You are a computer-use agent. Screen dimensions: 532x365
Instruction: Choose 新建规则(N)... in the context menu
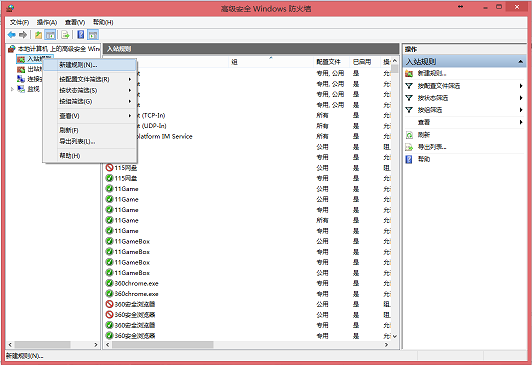click(x=90, y=65)
